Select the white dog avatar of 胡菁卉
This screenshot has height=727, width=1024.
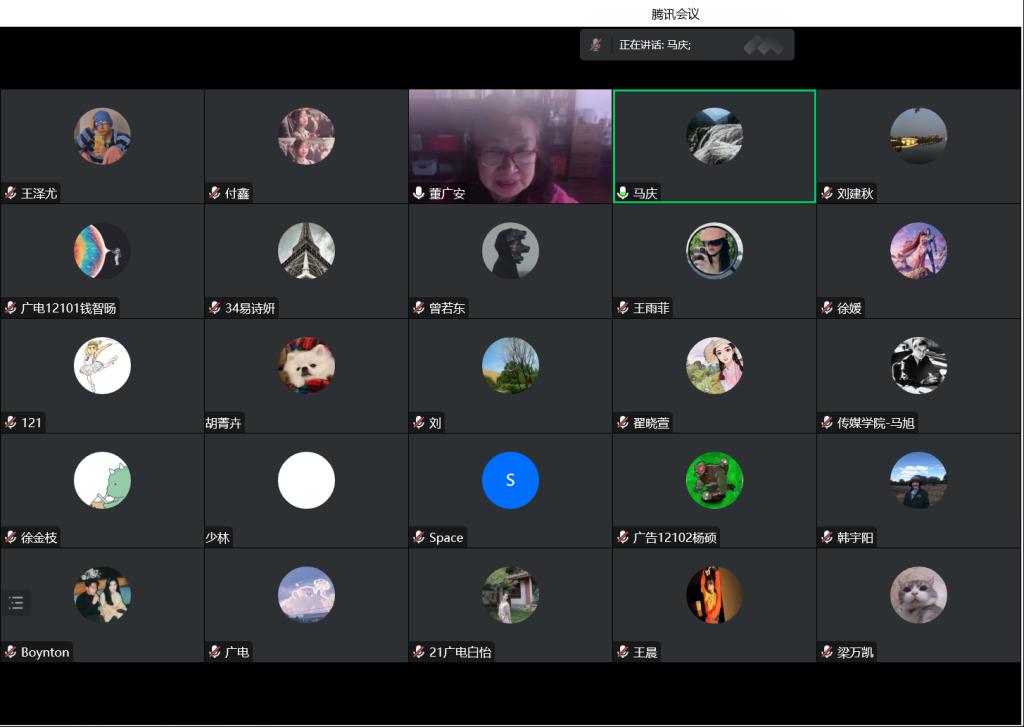pos(306,365)
